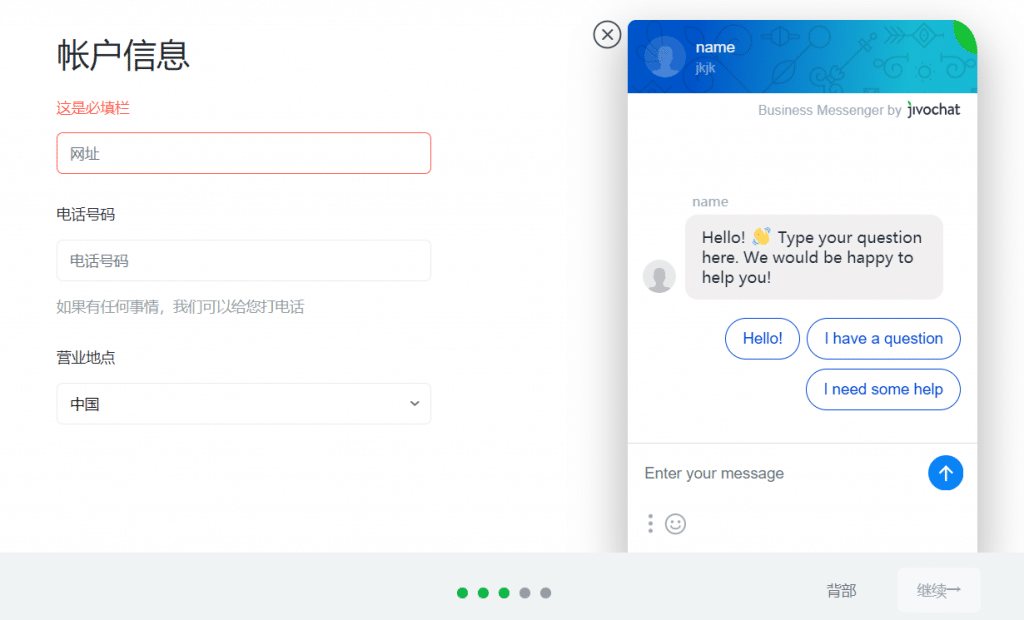Choose the "I need some help" quick reply
The height and width of the screenshot is (620, 1024).
tap(883, 389)
